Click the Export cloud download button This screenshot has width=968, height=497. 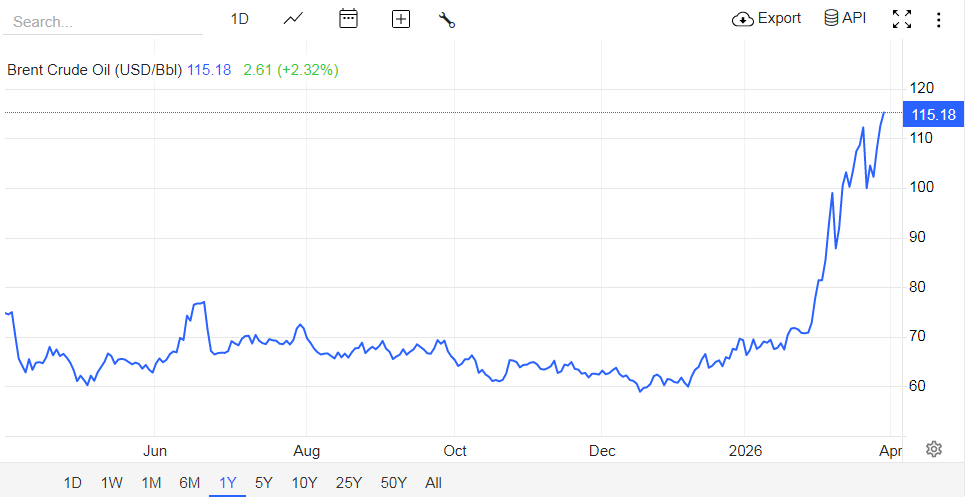767,18
